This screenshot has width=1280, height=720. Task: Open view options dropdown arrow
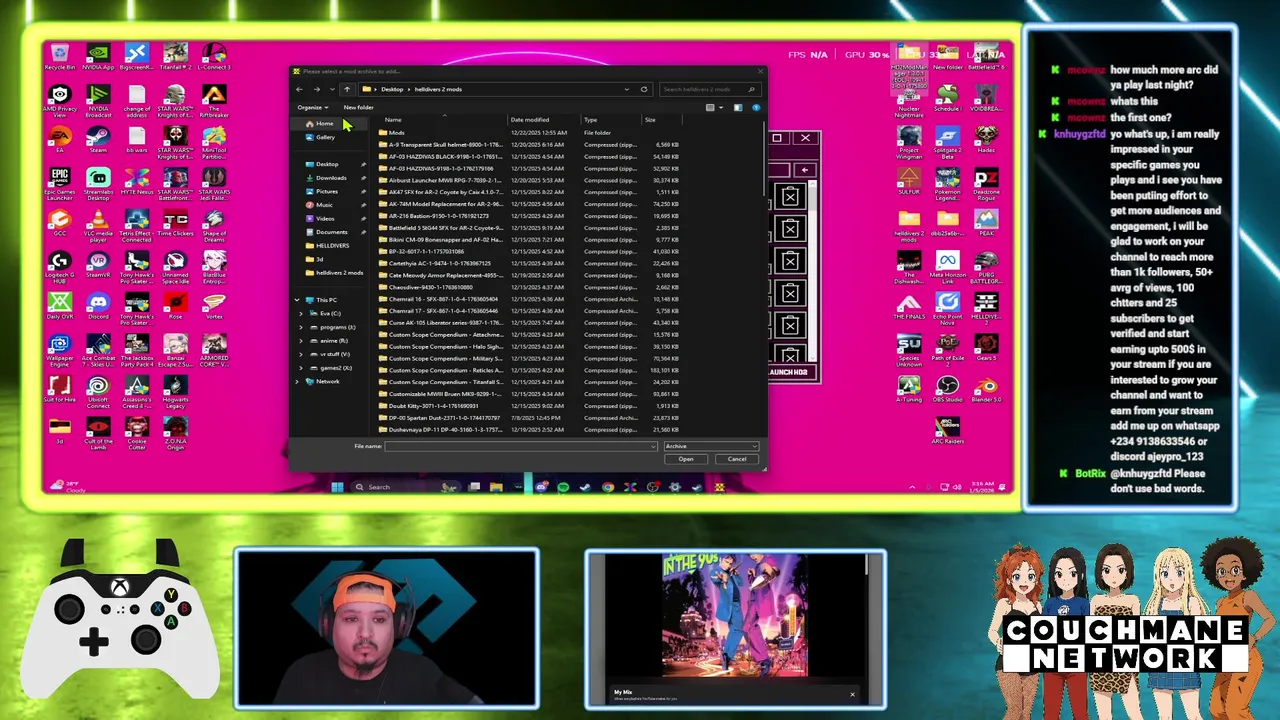tap(720, 107)
